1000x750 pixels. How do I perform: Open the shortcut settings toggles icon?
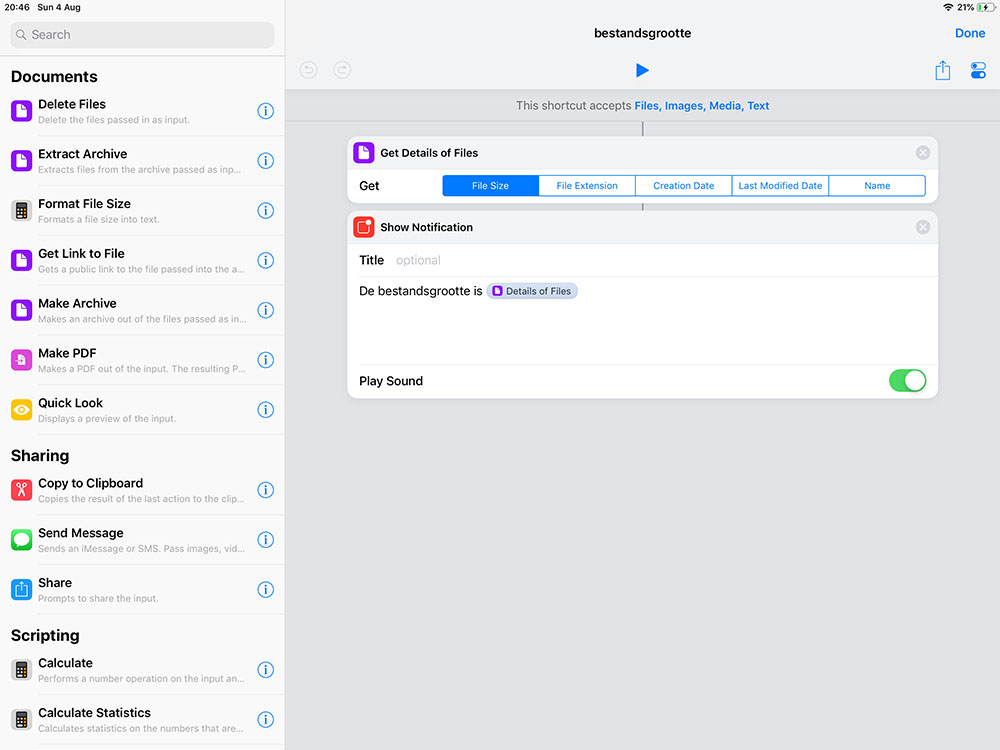[978, 70]
